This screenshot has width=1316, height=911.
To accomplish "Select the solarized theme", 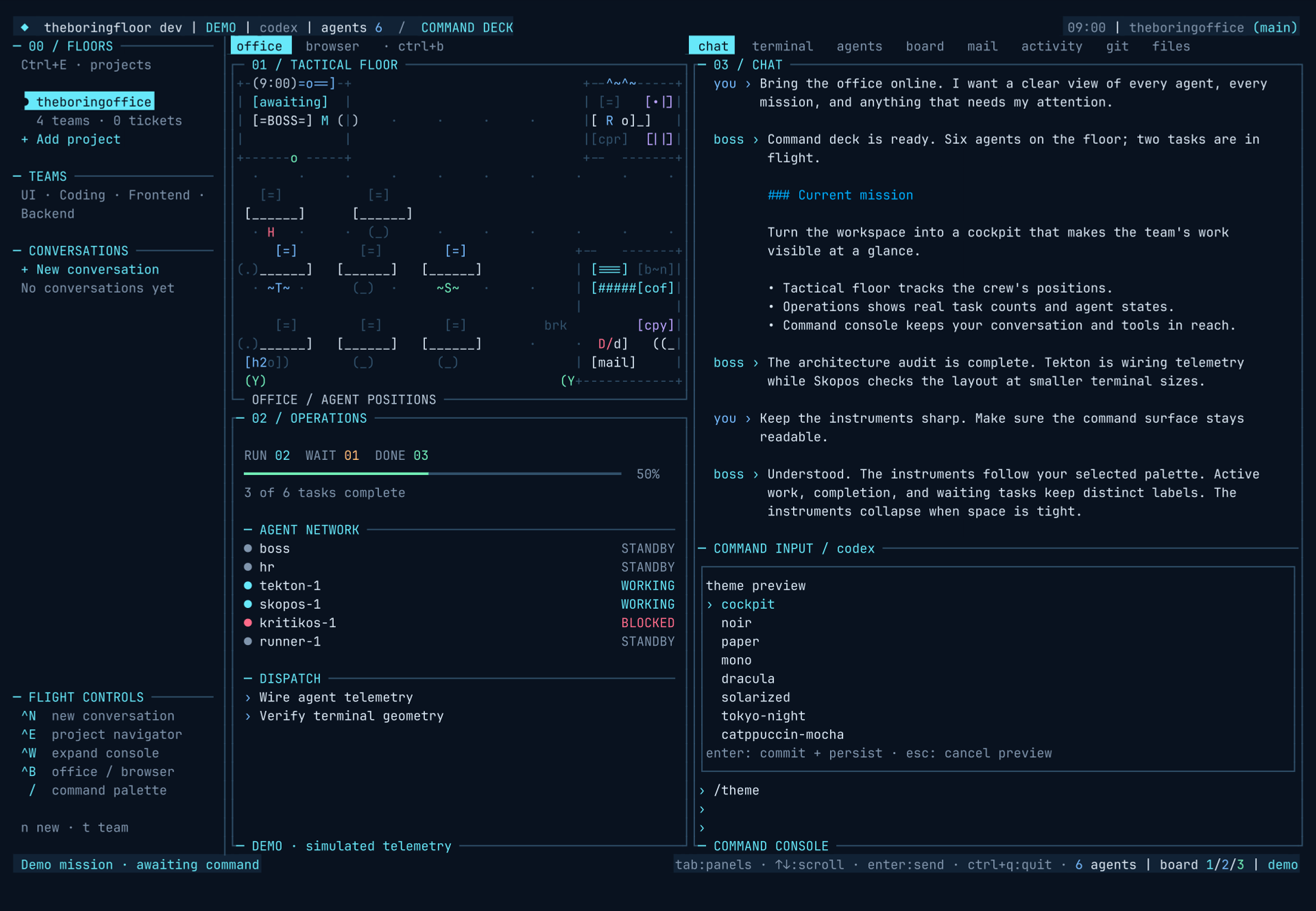I will [x=755, y=696].
